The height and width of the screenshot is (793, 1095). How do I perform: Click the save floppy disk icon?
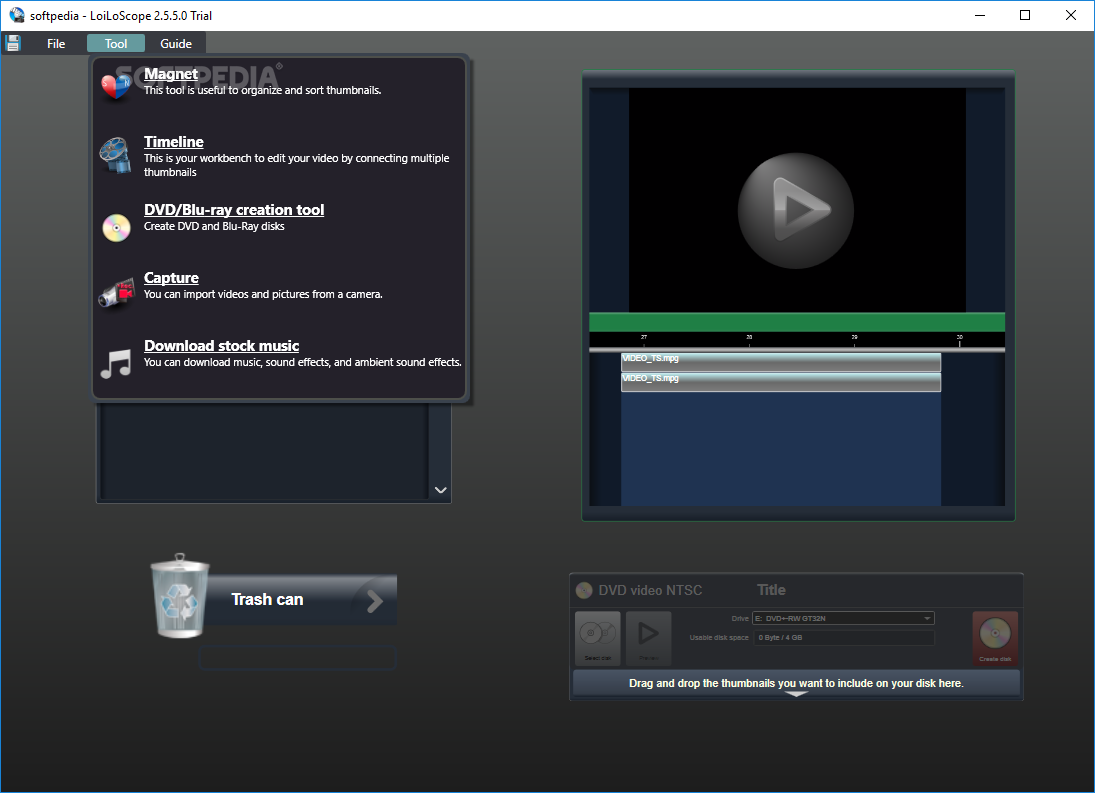click(x=13, y=43)
